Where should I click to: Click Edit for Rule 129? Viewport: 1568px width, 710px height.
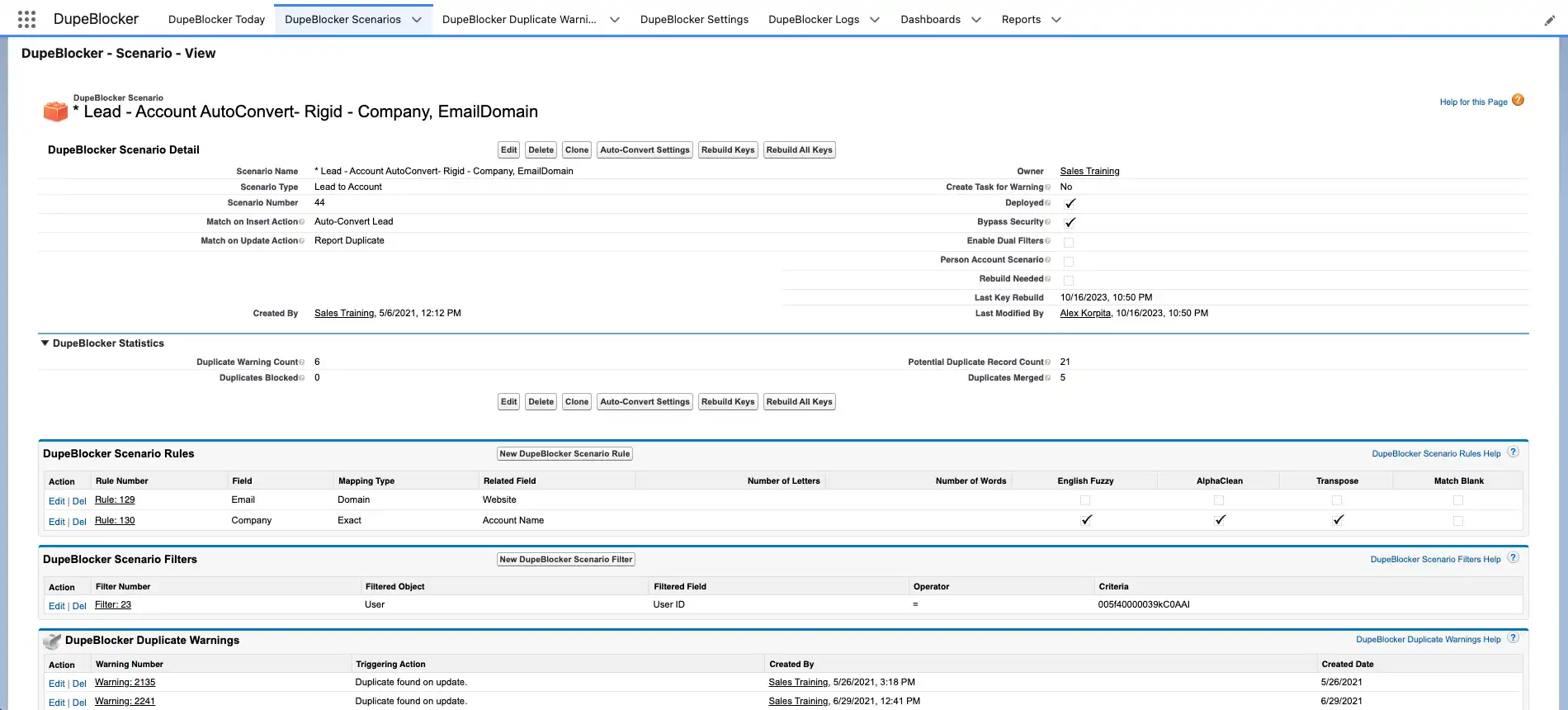(x=56, y=501)
